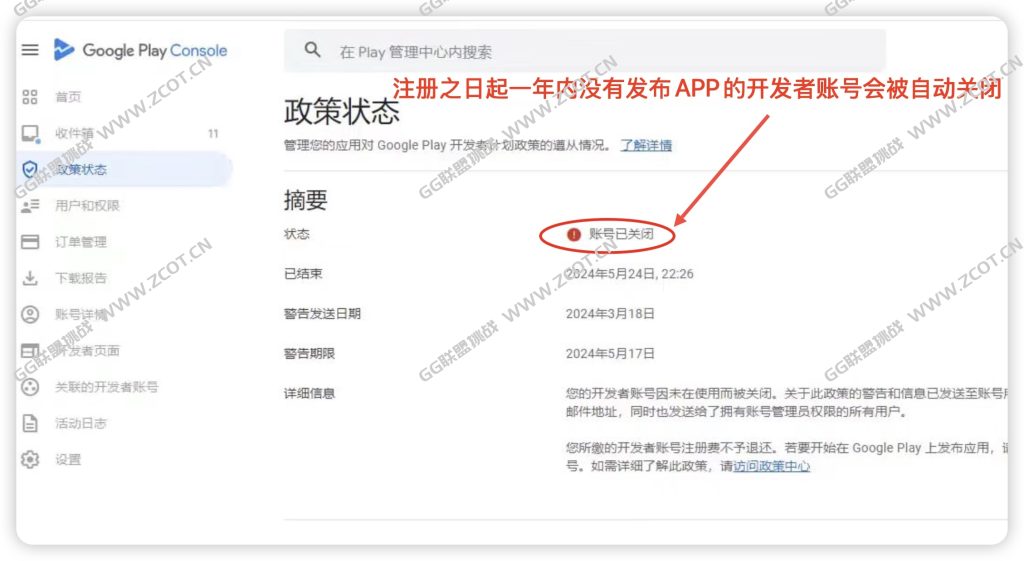Click the 订单管理 card icon
This screenshot has height=561, width=1024.
(30, 242)
